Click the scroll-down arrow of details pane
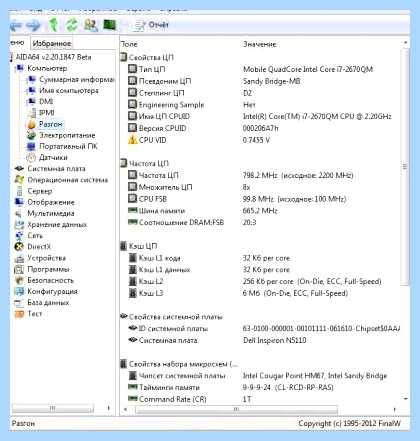The image size is (420, 441). coord(406,399)
